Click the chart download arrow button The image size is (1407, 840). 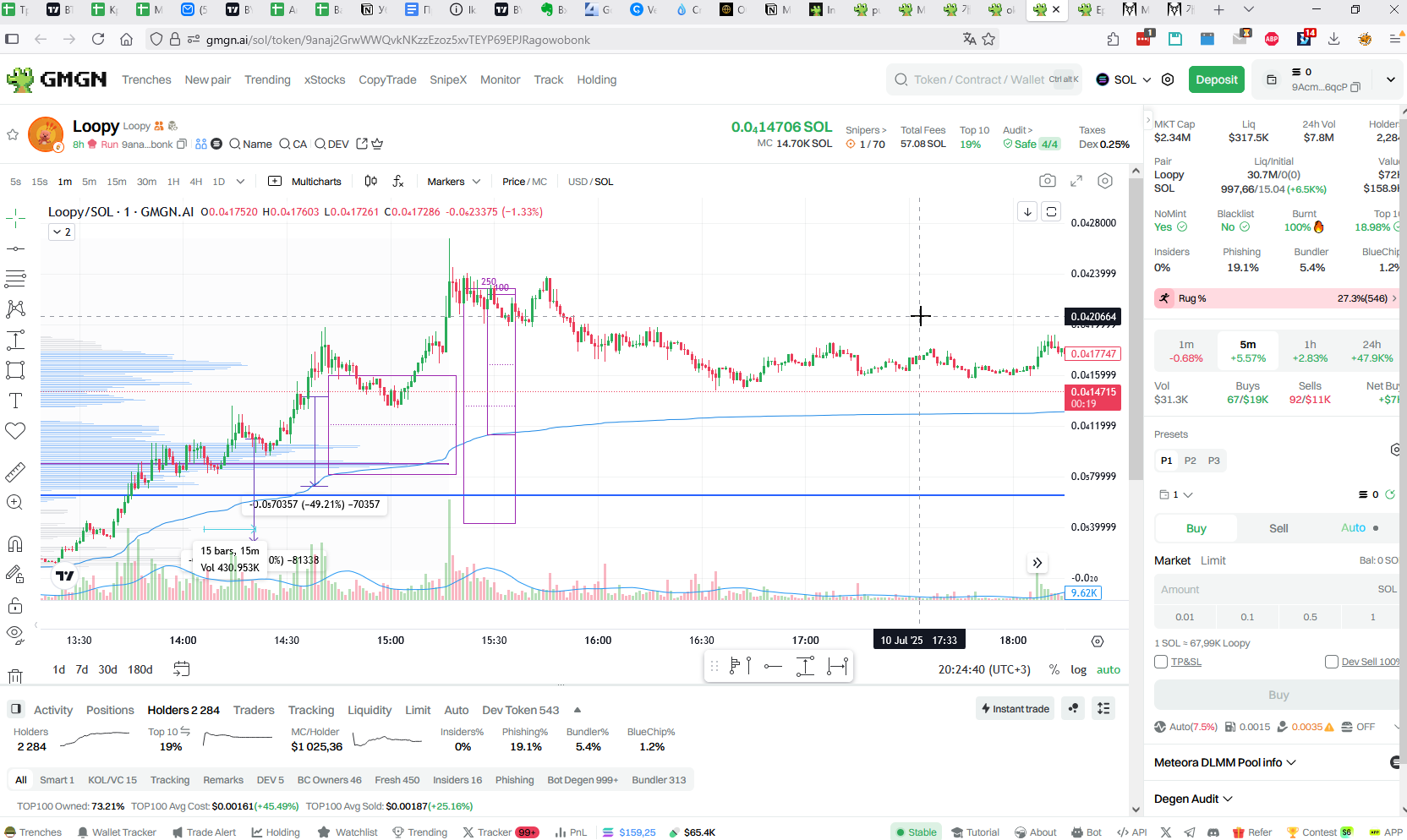(x=1027, y=211)
